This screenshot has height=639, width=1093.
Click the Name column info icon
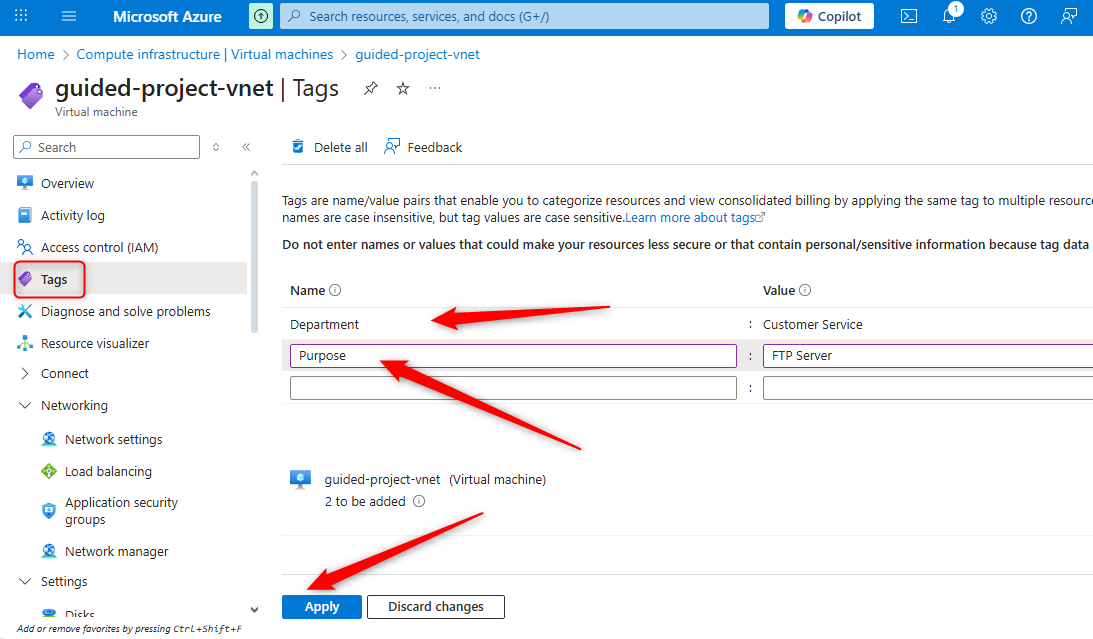[335, 290]
